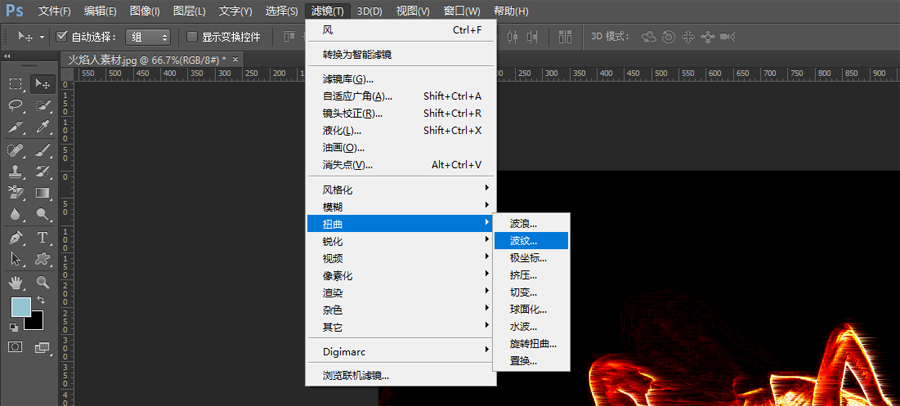Image resolution: width=900 pixels, height=406 pixels.
Task: Open the 图层(L) menu
Action: [189, 11]
